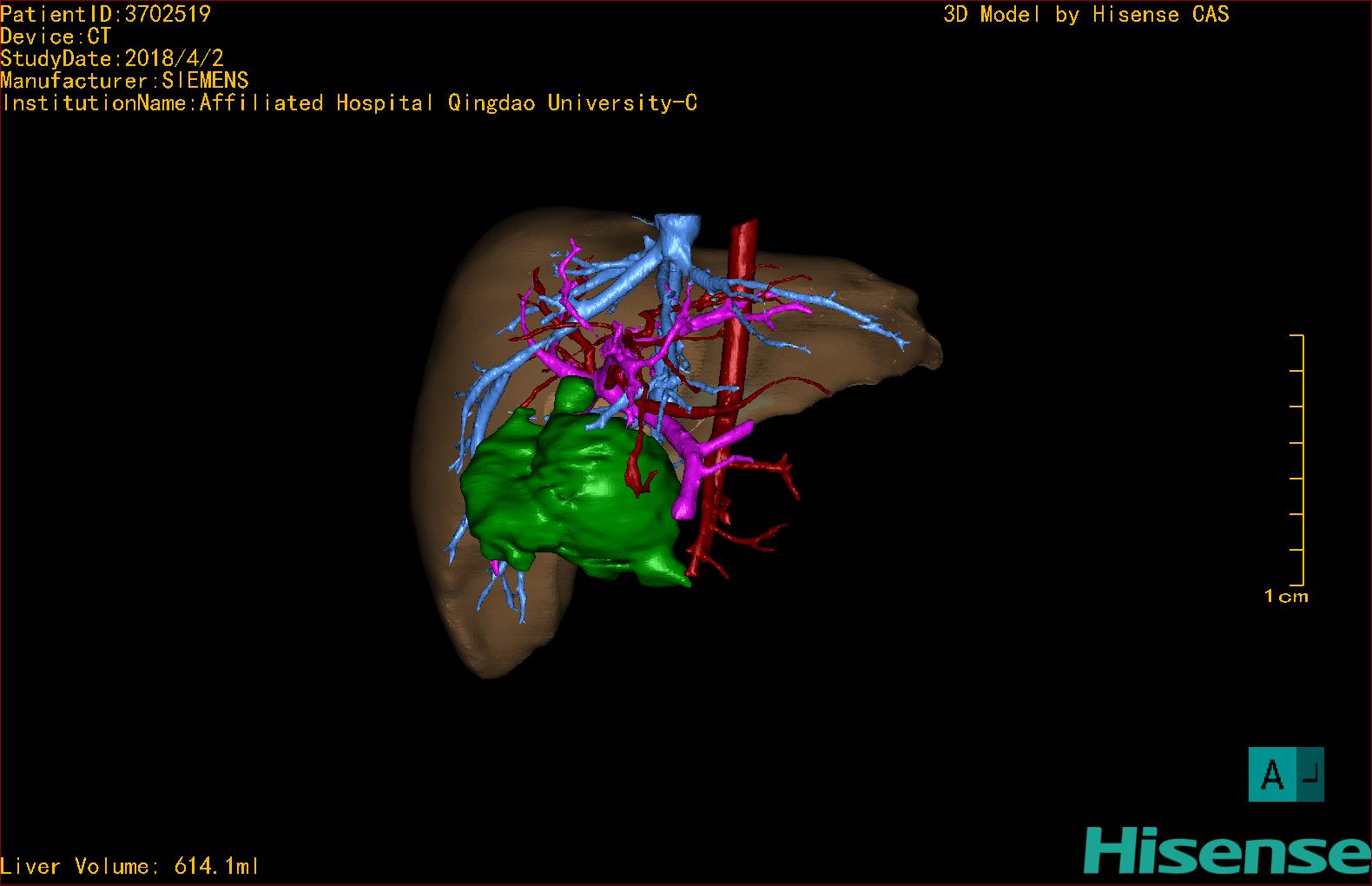Click the 1cm scale label
The image size is (1372, 886).
(1286, 596)
